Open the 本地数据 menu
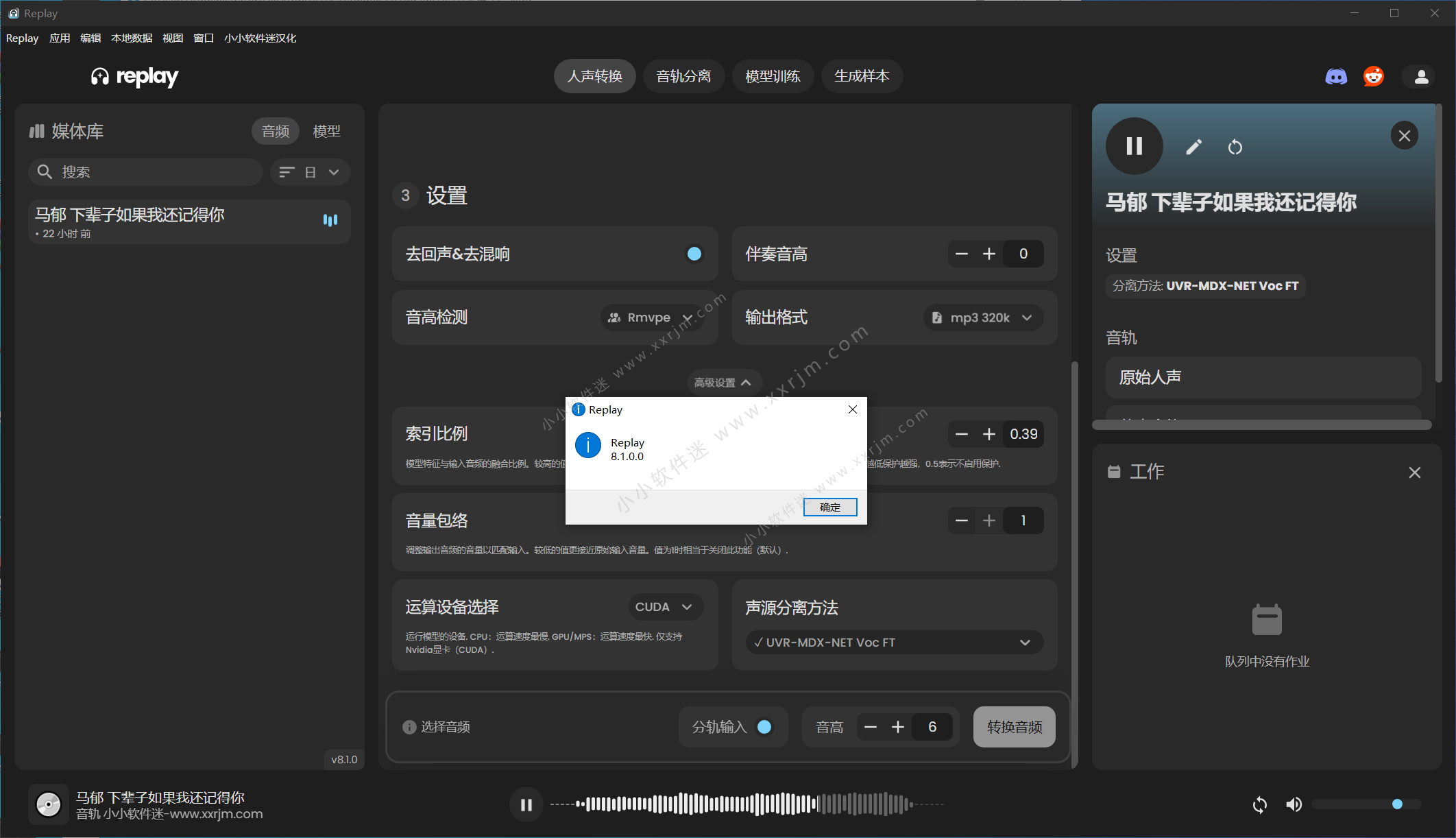 click(x=132, y=38)
